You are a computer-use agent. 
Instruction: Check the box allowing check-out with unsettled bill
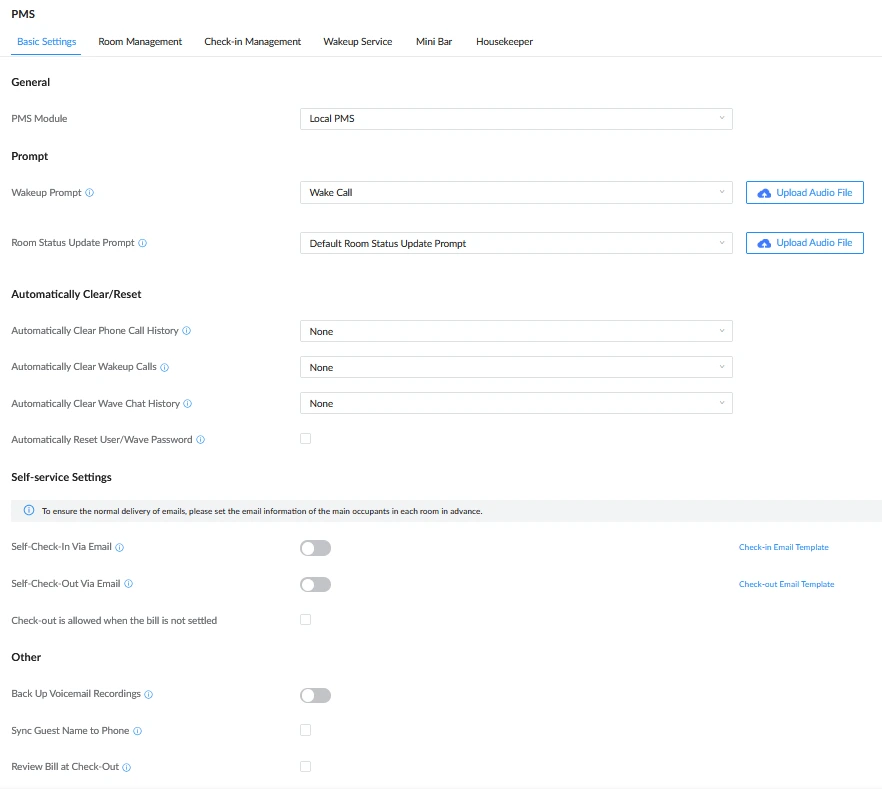tap(305, 620)
